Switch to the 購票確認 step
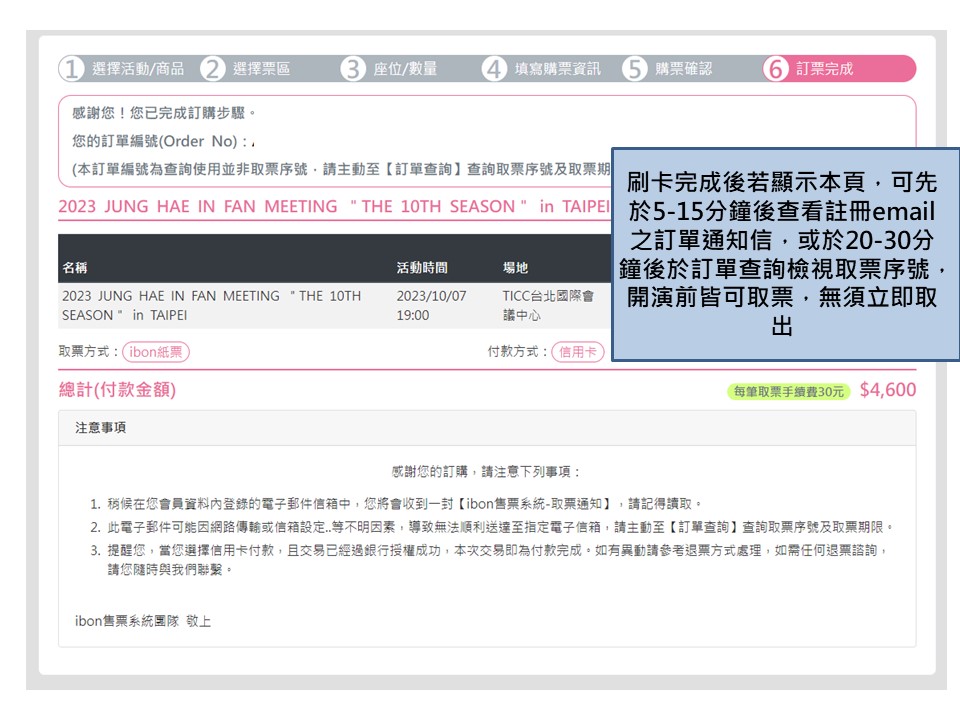Image resolution: width=960 pixels, height=720 pixels. (x=684, y=69)
